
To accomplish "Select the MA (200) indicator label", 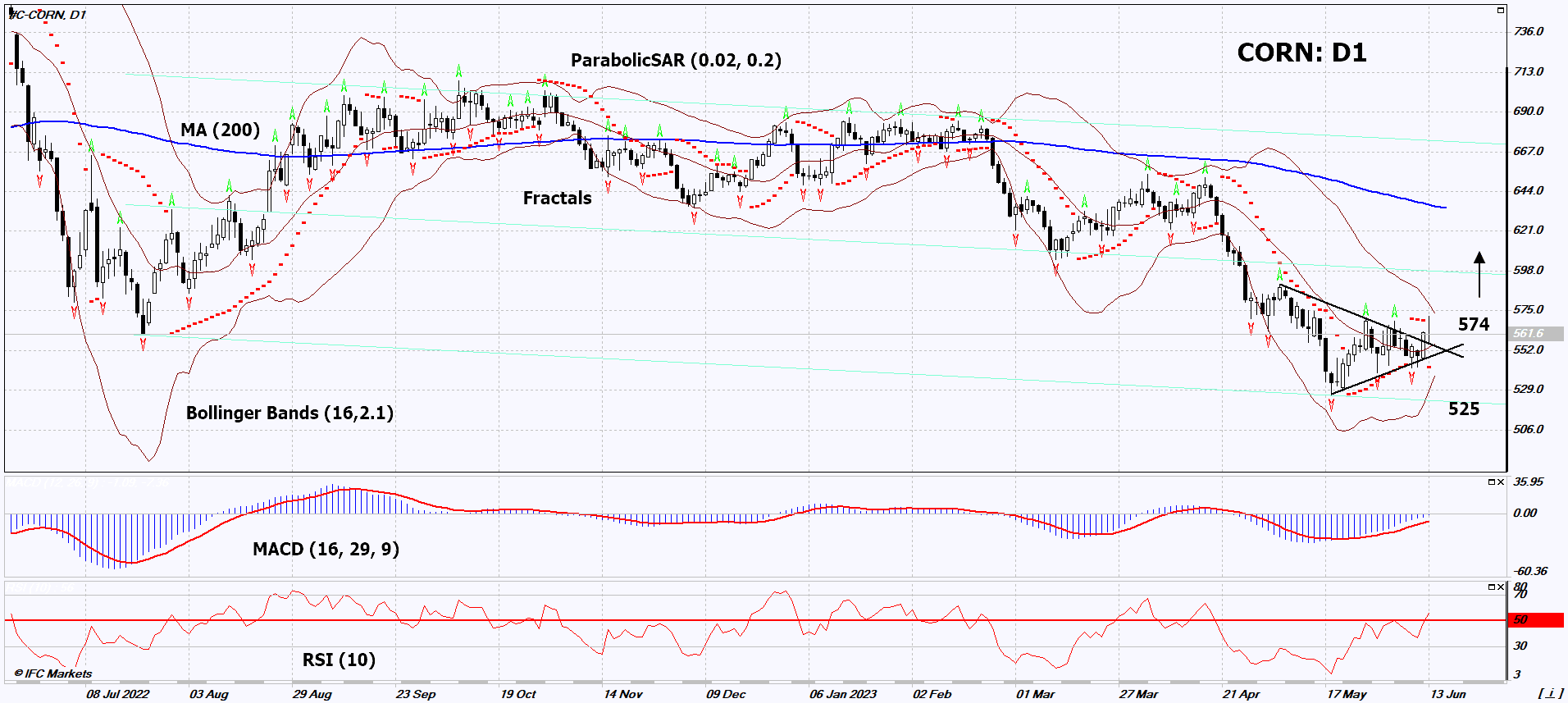I will (x=220, y=130).
